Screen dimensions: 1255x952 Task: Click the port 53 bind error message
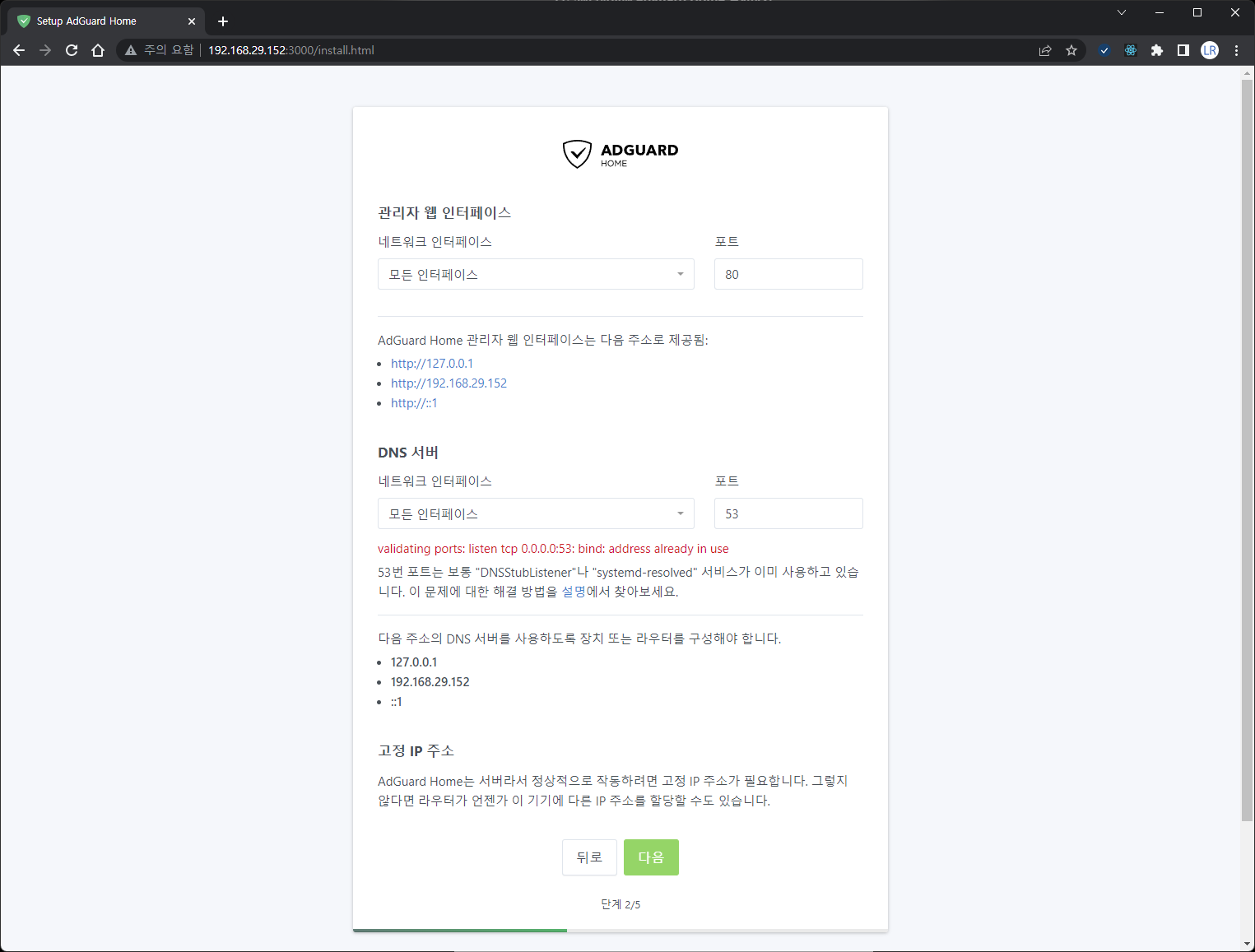(x=553, y=549)
